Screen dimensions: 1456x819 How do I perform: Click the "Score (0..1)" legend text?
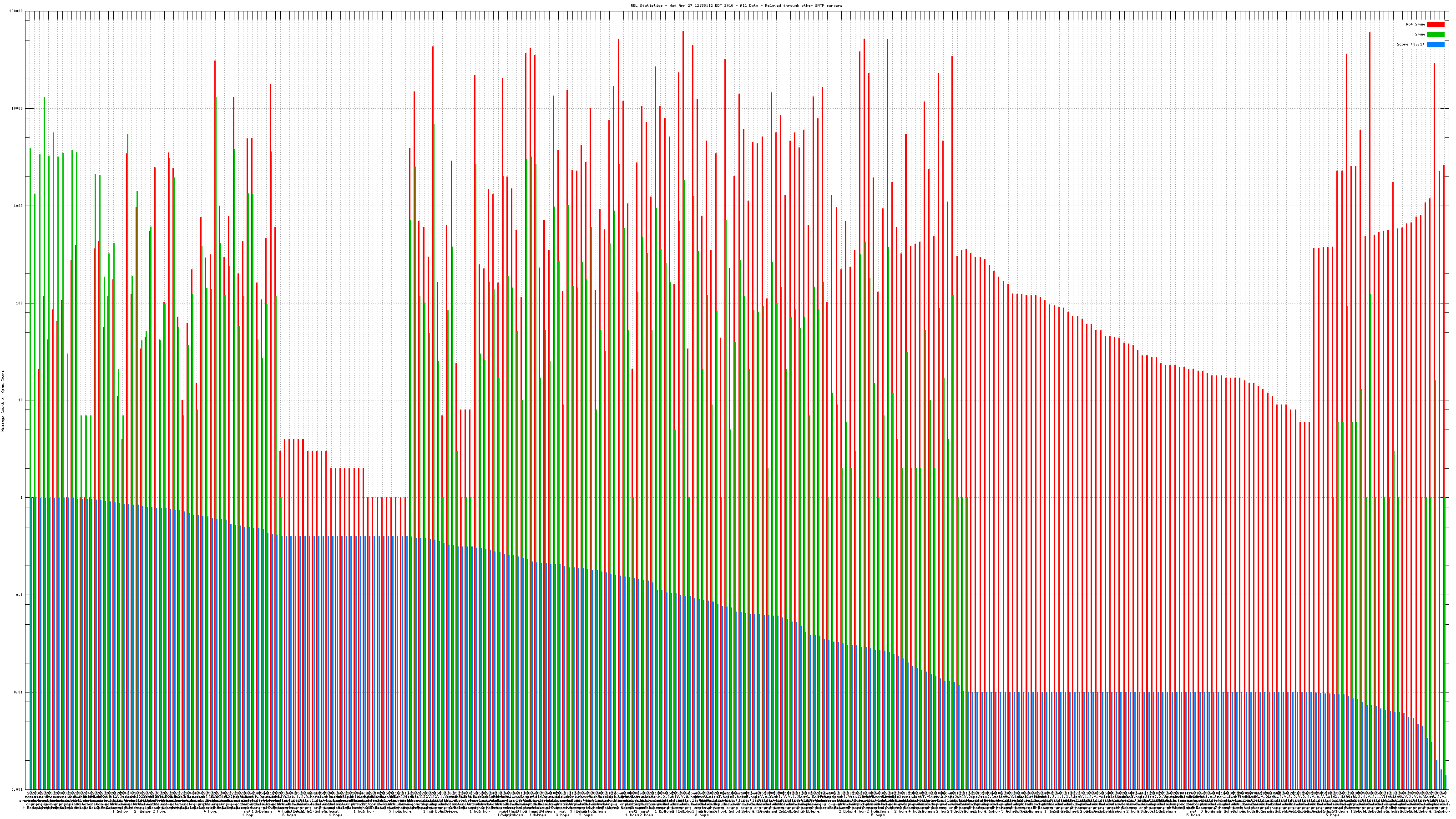[1410, 44]
